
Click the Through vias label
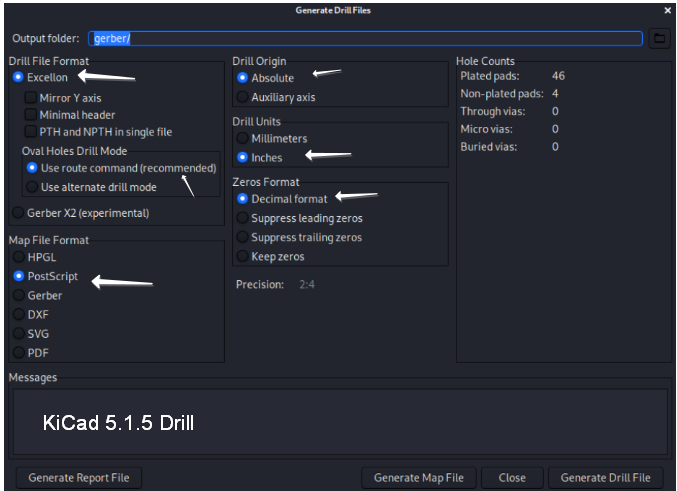[493, 111]
